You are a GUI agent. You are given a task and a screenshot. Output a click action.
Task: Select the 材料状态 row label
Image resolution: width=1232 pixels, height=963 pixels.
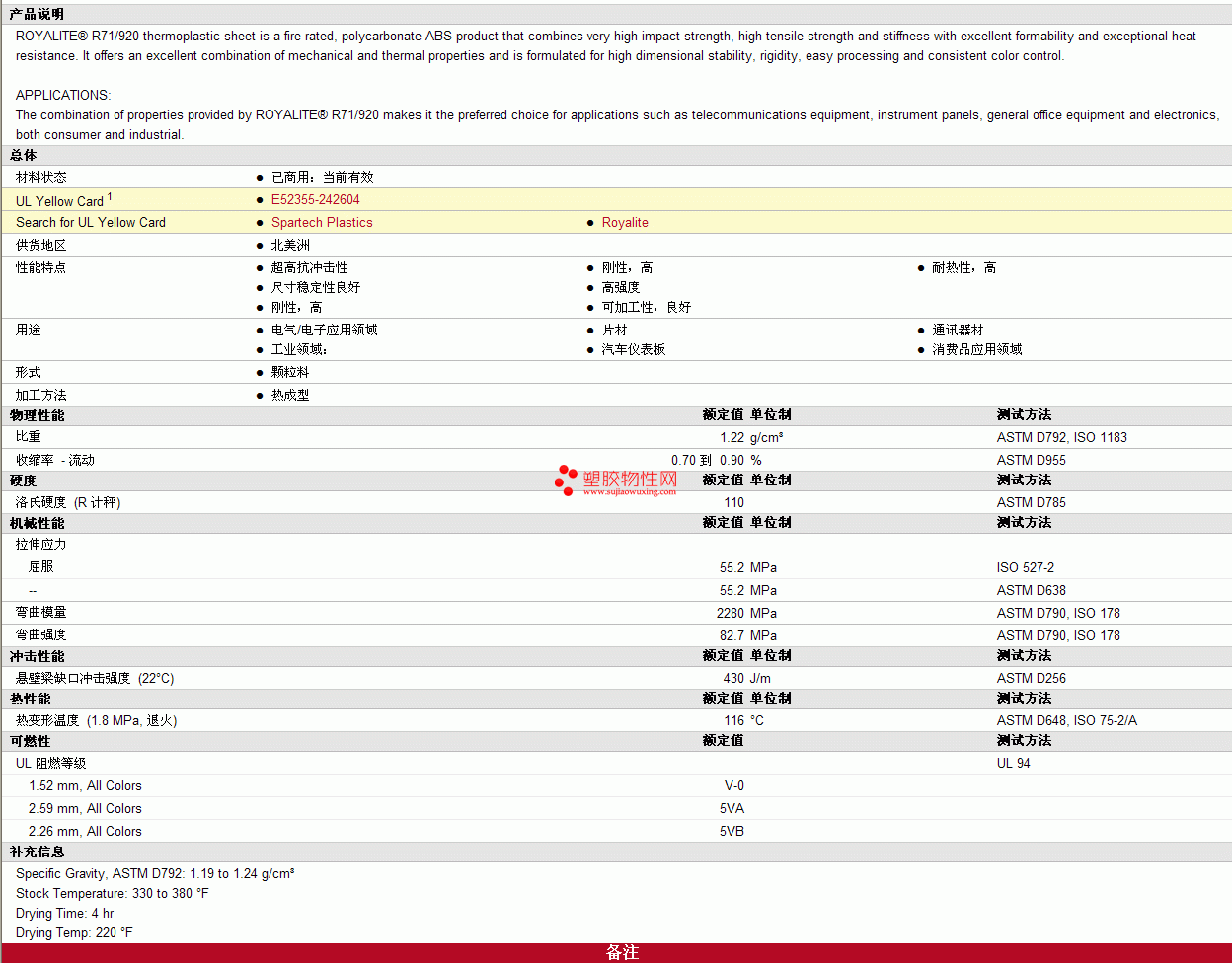[41, 177]
